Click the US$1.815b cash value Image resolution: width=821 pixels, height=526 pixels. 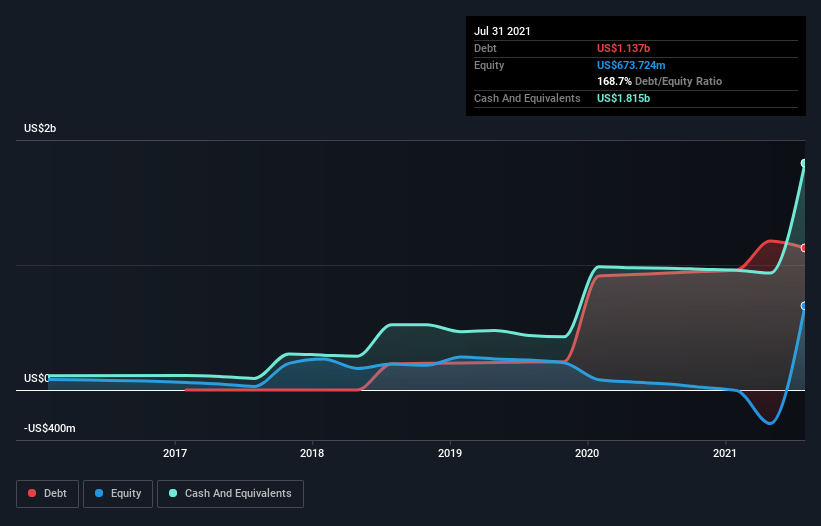(624, 98)
